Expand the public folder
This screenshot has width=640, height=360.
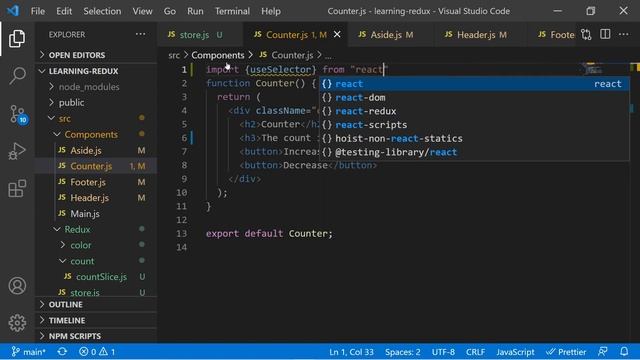pos(96,102)
